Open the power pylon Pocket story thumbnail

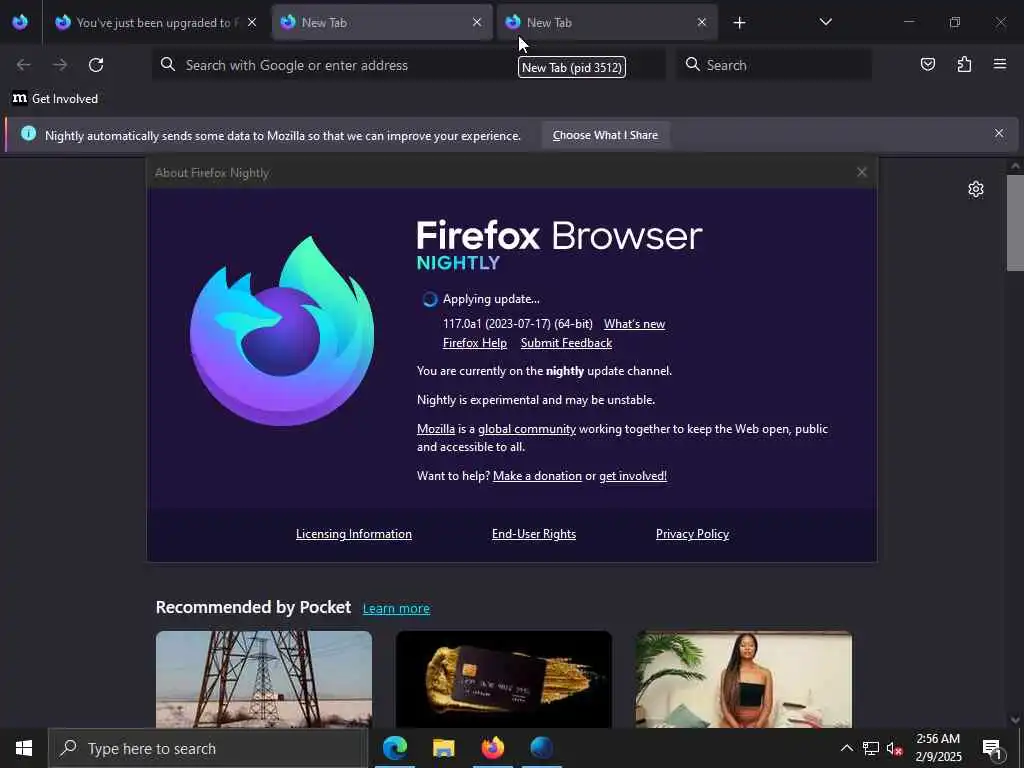click(264, 679)
